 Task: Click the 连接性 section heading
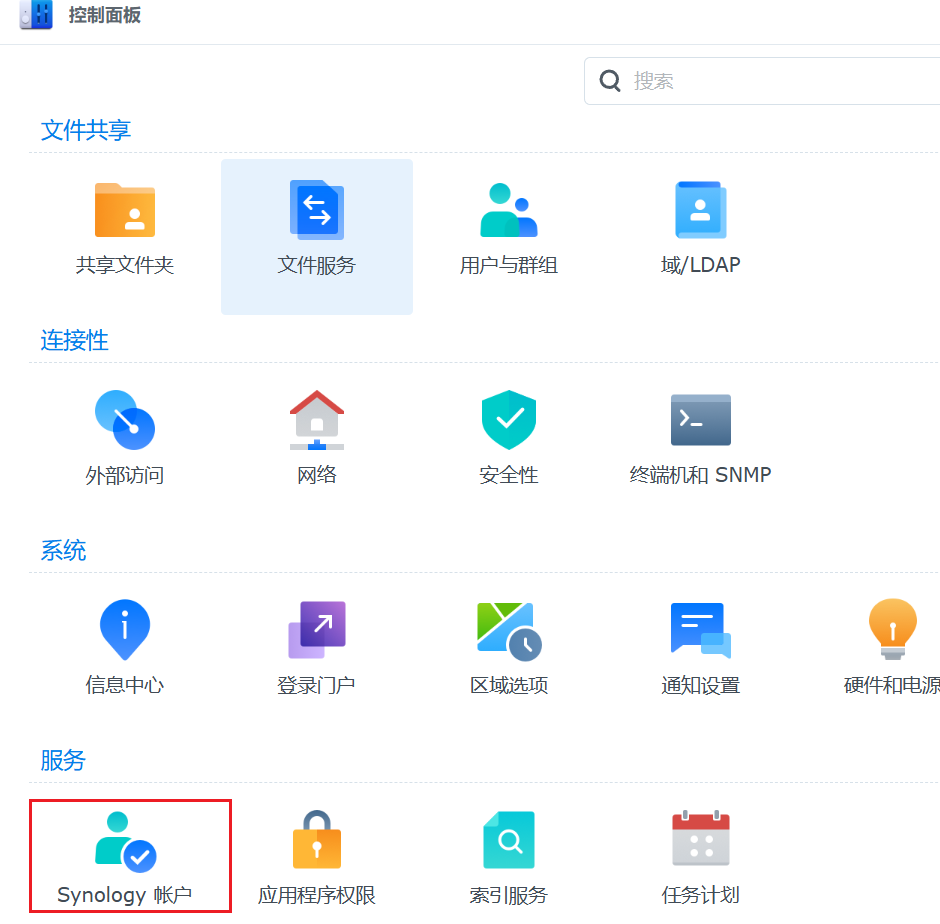click(x=74, y=340)
